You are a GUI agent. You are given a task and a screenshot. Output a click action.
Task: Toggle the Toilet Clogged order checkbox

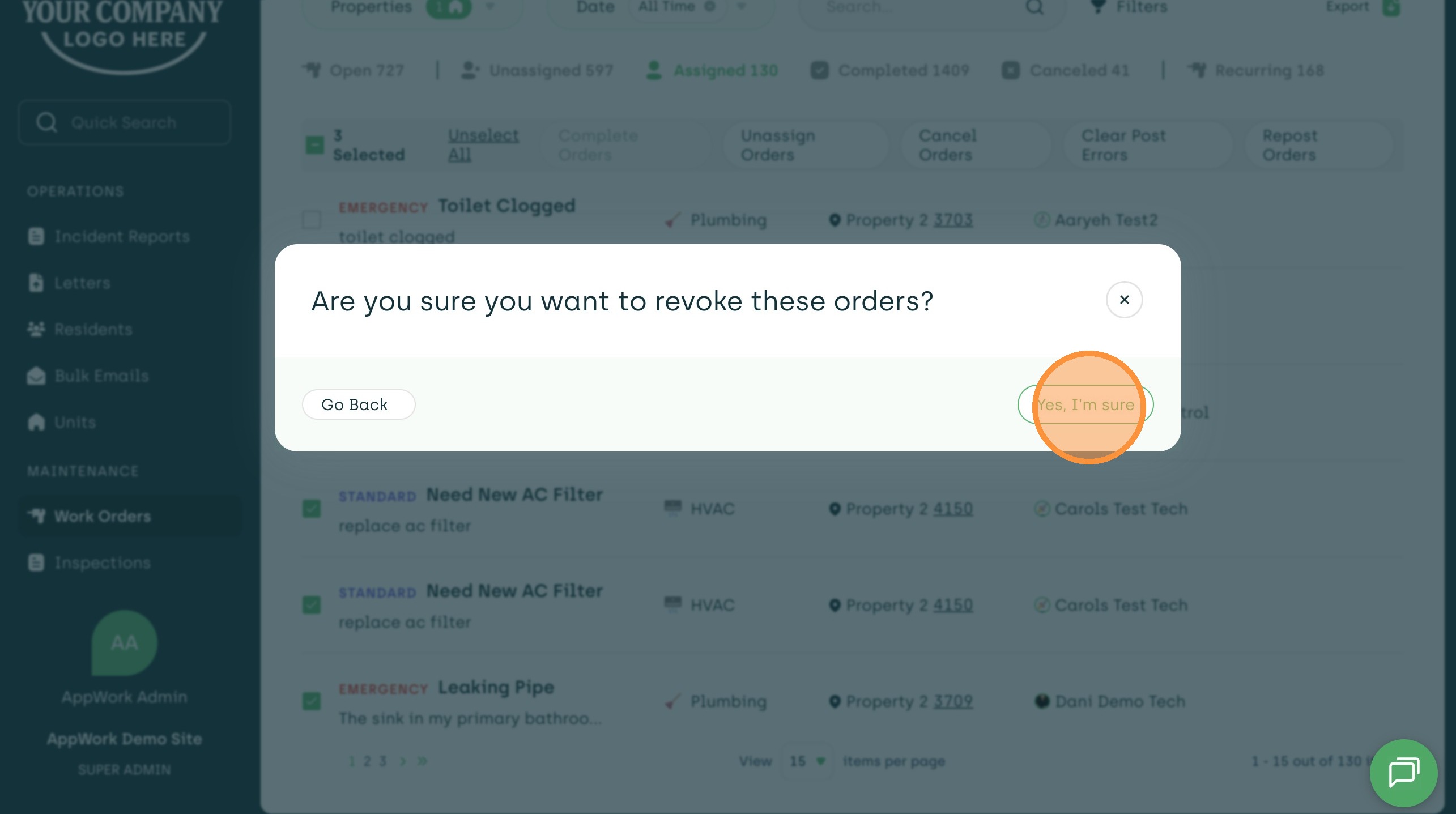pyautogui.click(x=312, y=220)
